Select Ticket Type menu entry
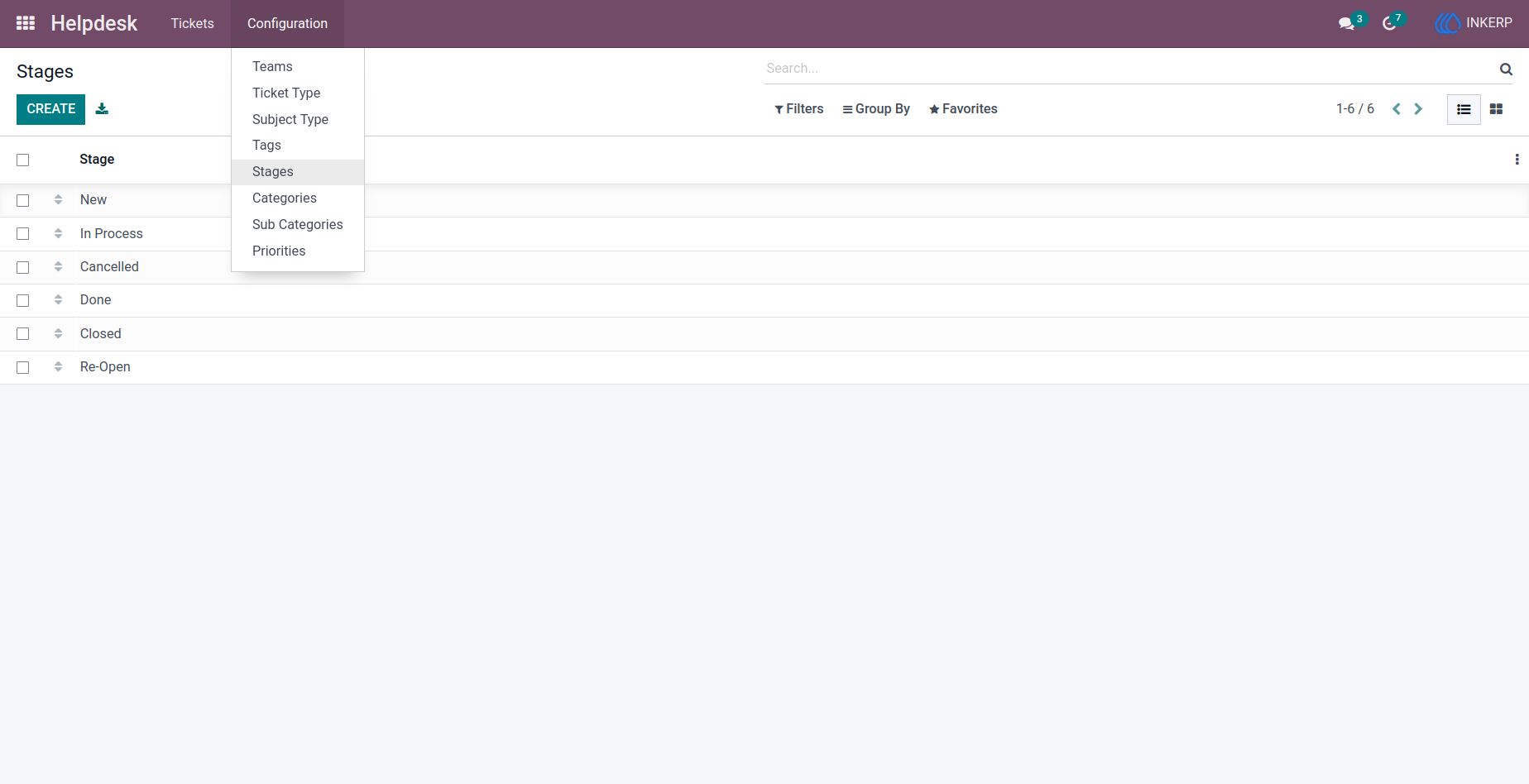This screenshot has height=784, width=1529. (298, 93)
